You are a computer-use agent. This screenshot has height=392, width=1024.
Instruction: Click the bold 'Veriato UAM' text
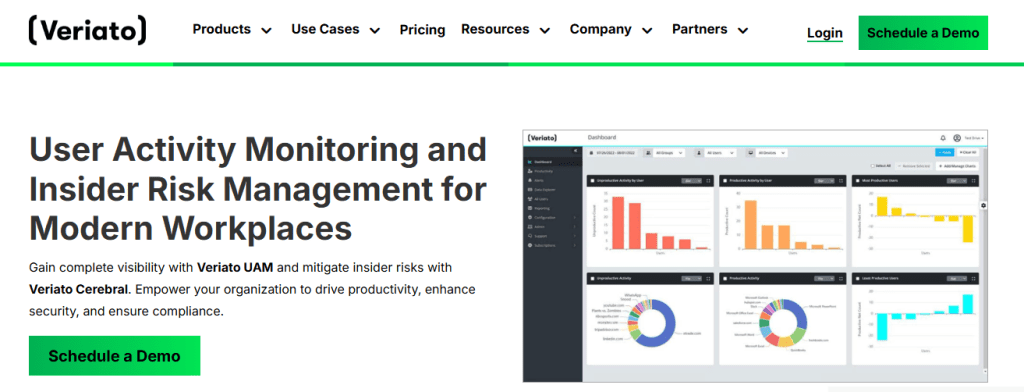236,267
